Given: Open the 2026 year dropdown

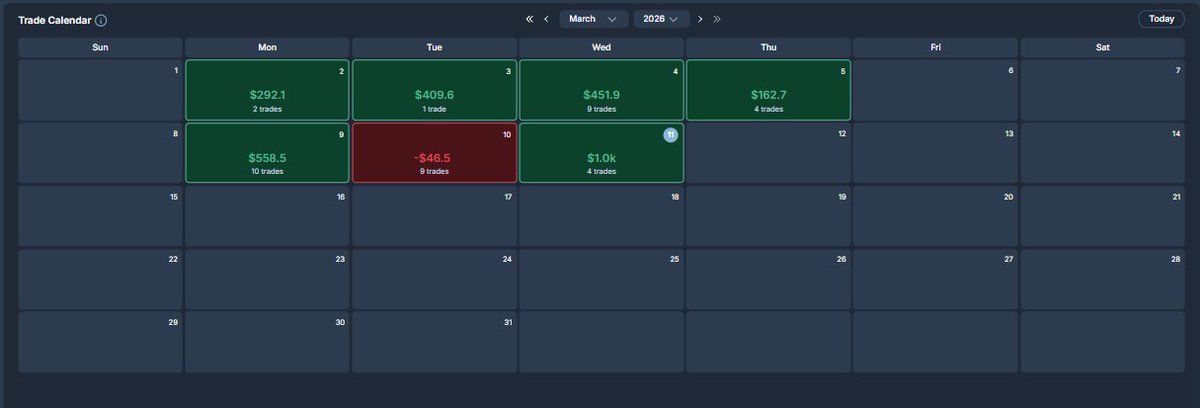Looking at the screenshot, I should click(661, 19).
